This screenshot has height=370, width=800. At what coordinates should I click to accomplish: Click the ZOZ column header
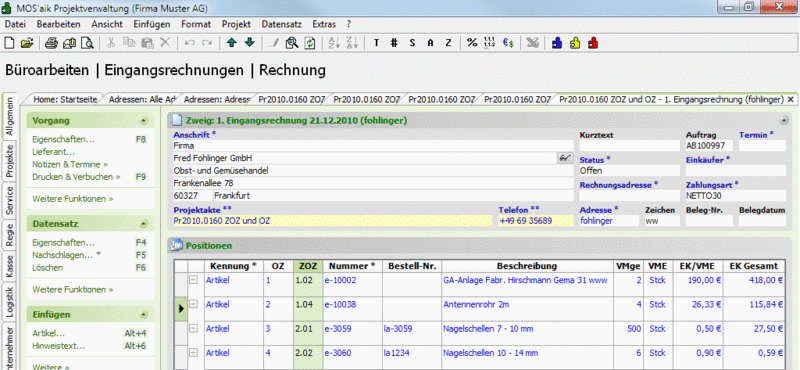point(308,266)
